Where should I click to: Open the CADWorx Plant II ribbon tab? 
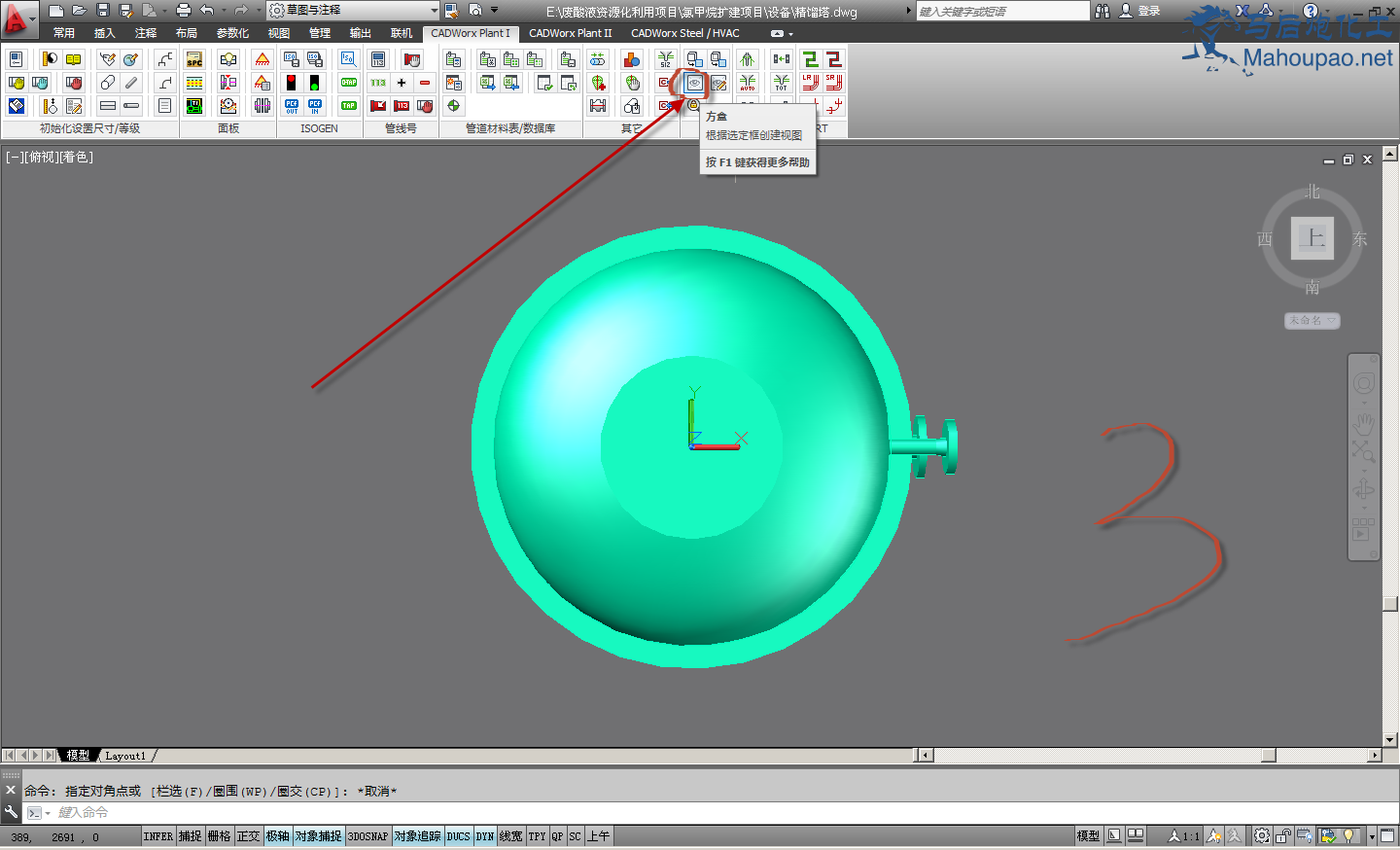(x=571, y=33)
